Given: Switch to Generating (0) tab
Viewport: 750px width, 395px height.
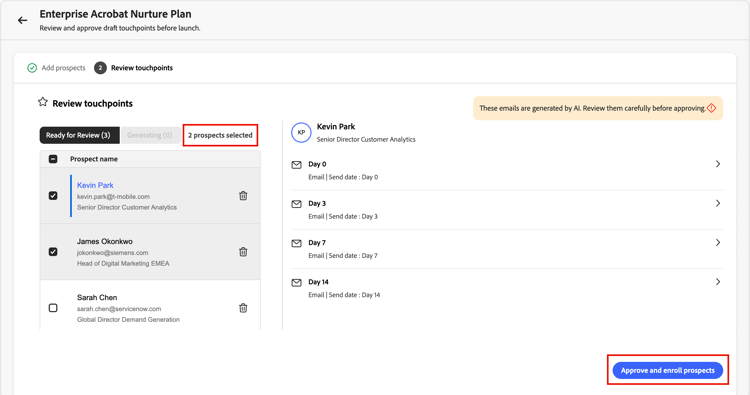Looking at the screenshot, I should click(x=150, y=135).
